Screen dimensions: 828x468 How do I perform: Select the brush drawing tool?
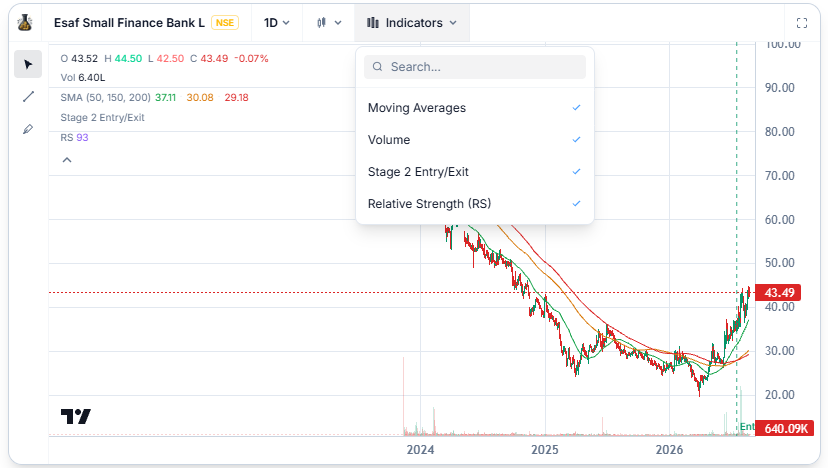(28, 129)
